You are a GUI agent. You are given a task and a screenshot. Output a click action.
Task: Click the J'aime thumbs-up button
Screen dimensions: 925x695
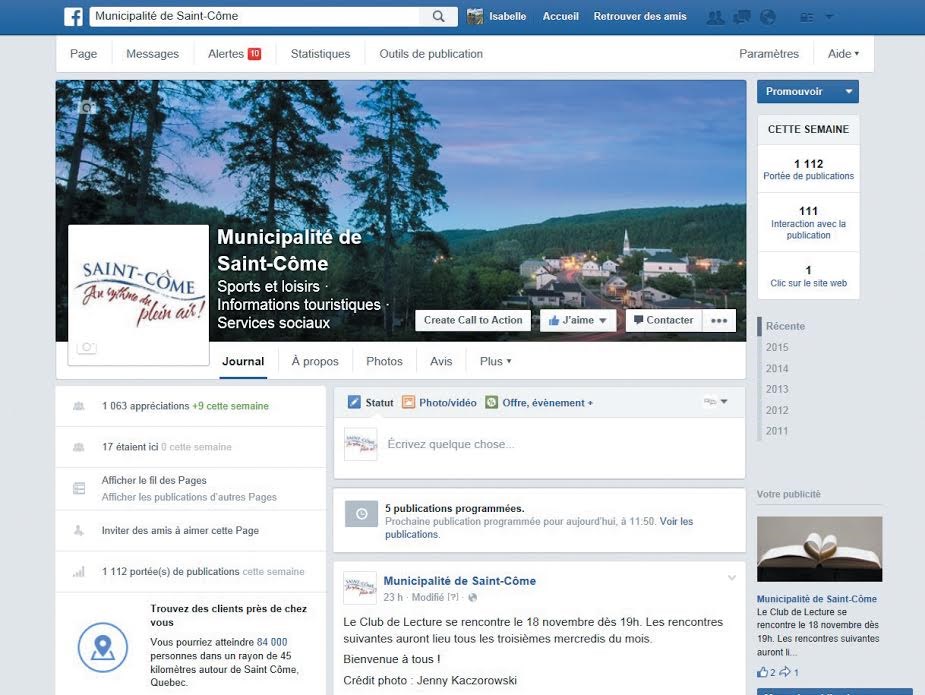click(578, 320)
